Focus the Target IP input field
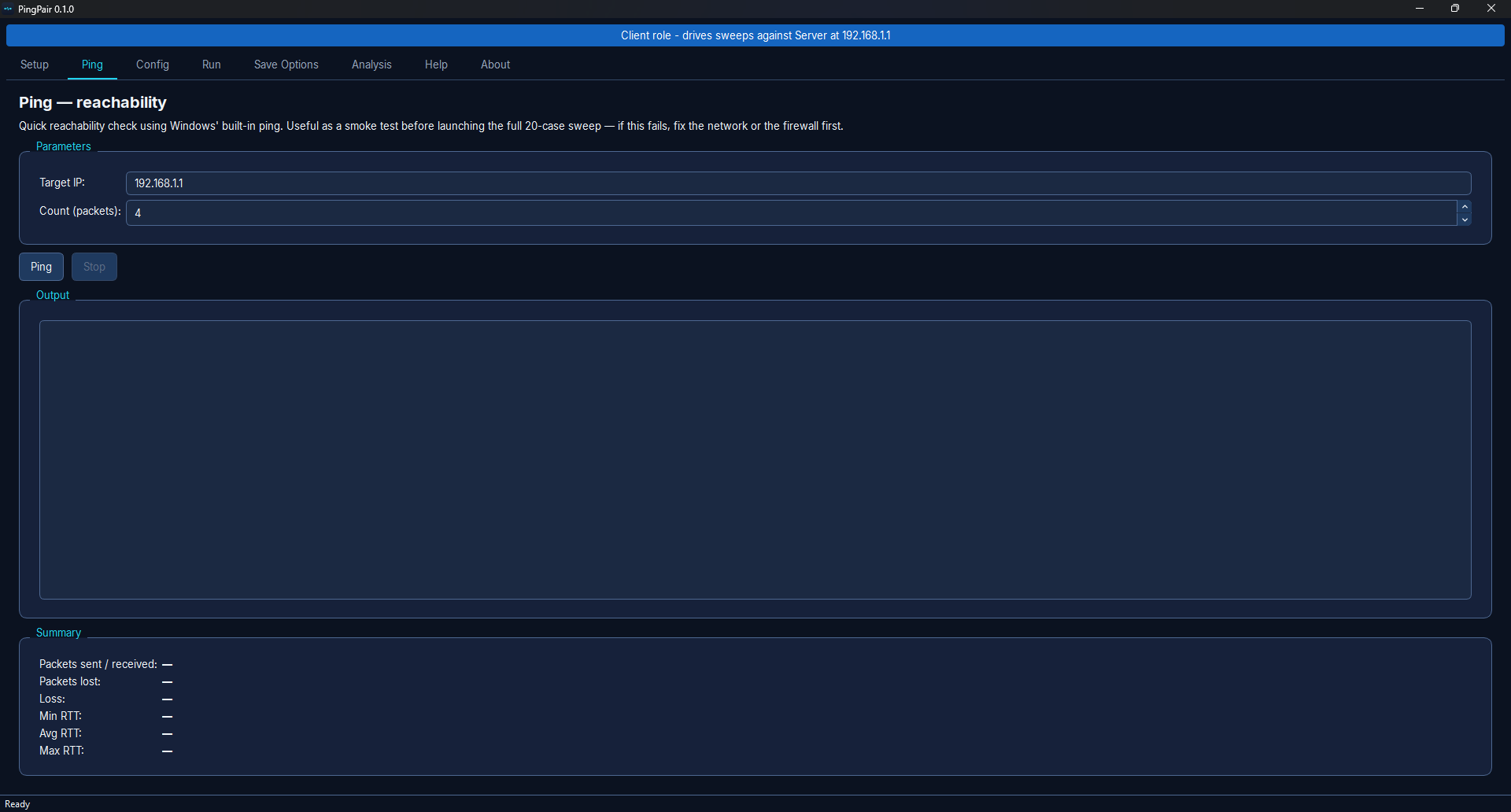Viewport: 1511px width, 812px height. (x=798, y=183)
